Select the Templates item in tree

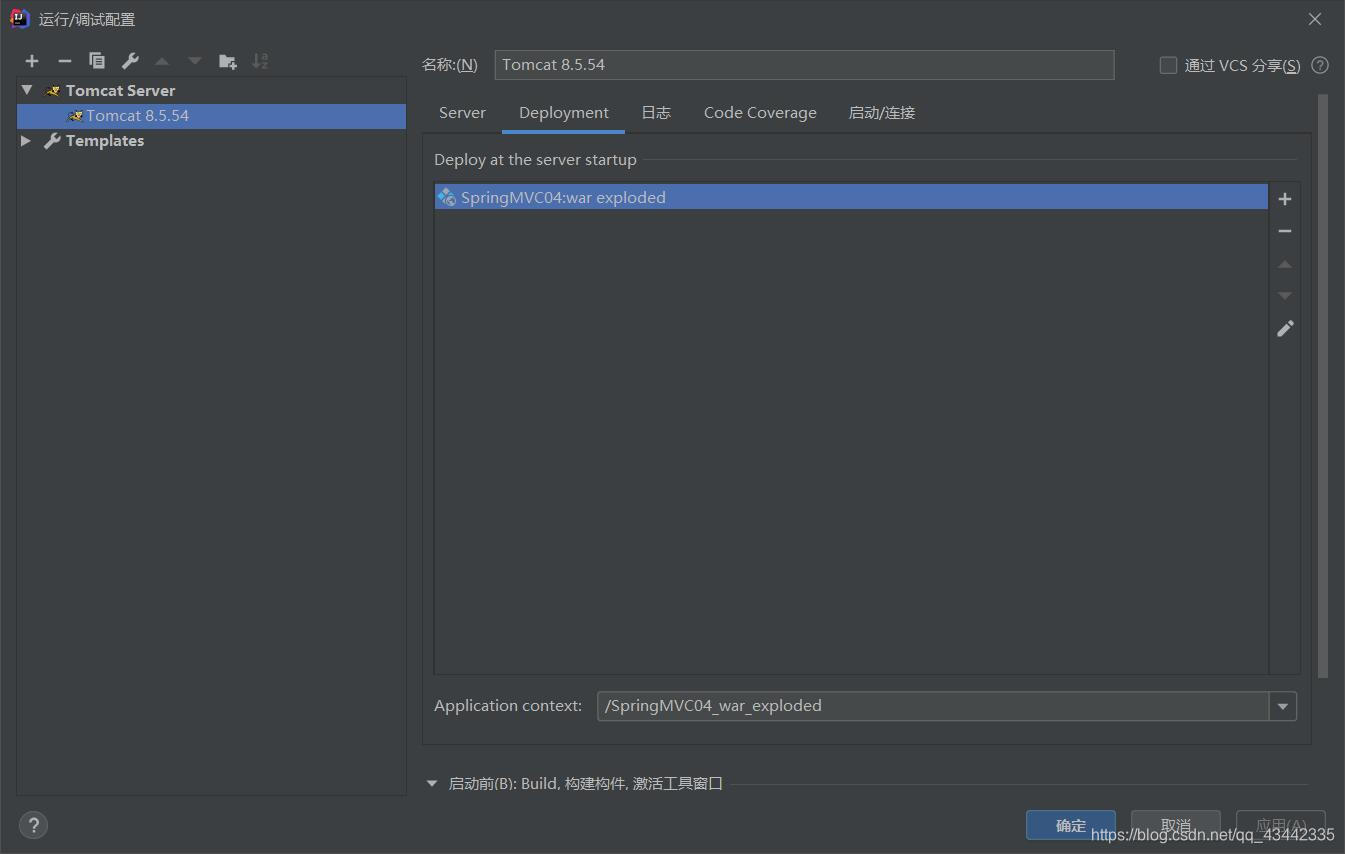coord(105,141)
